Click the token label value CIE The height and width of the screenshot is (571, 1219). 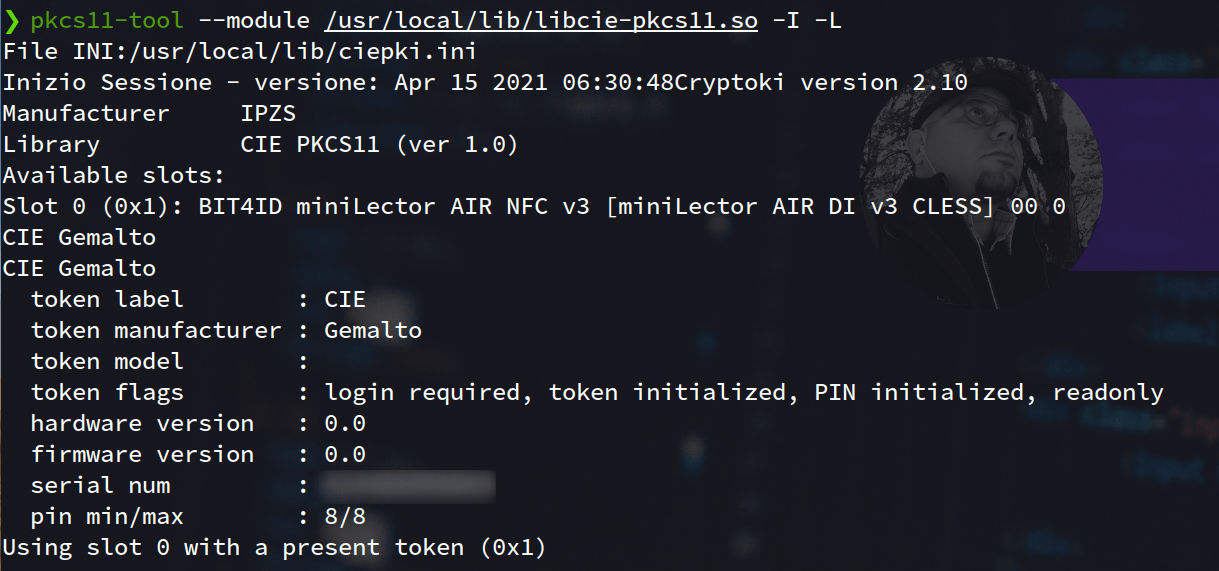tap(345, 299)
